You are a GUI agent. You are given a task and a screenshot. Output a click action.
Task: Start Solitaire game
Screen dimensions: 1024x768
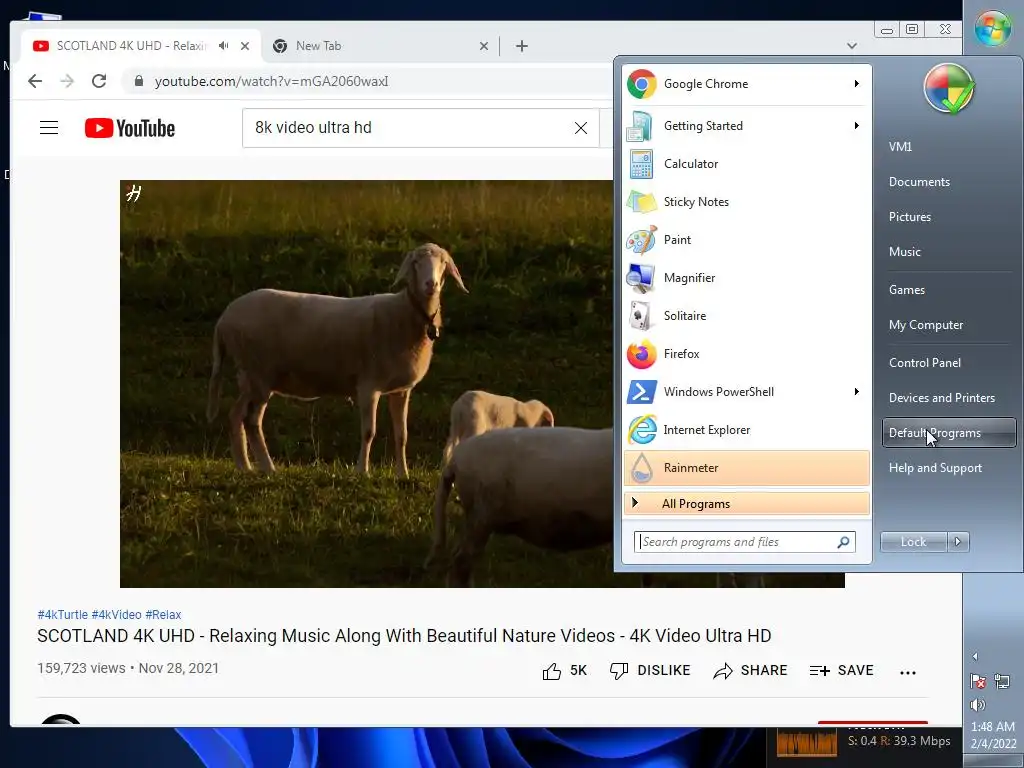click(x=746, y=315)
